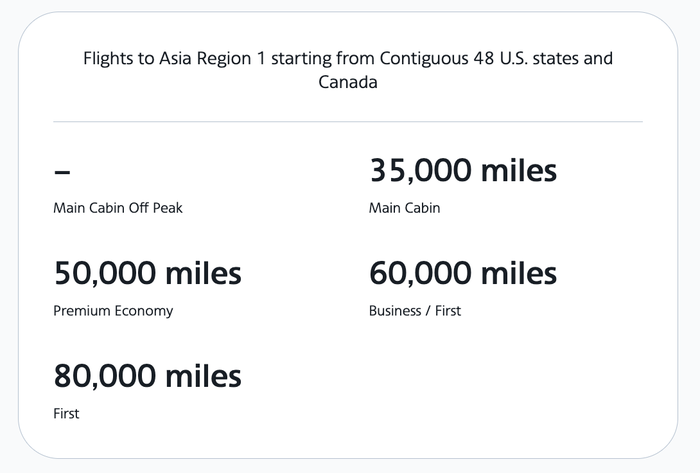The image size is (700, 473).
Task: Select the 80,000 miles amount
Action: click(x=147, y=376)
